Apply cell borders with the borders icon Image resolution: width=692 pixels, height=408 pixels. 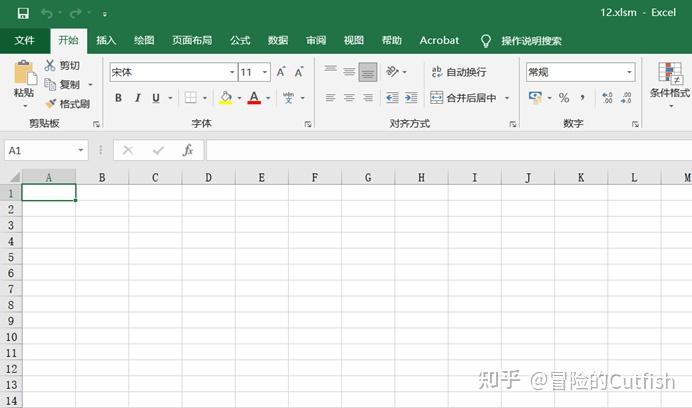[191, 98]
